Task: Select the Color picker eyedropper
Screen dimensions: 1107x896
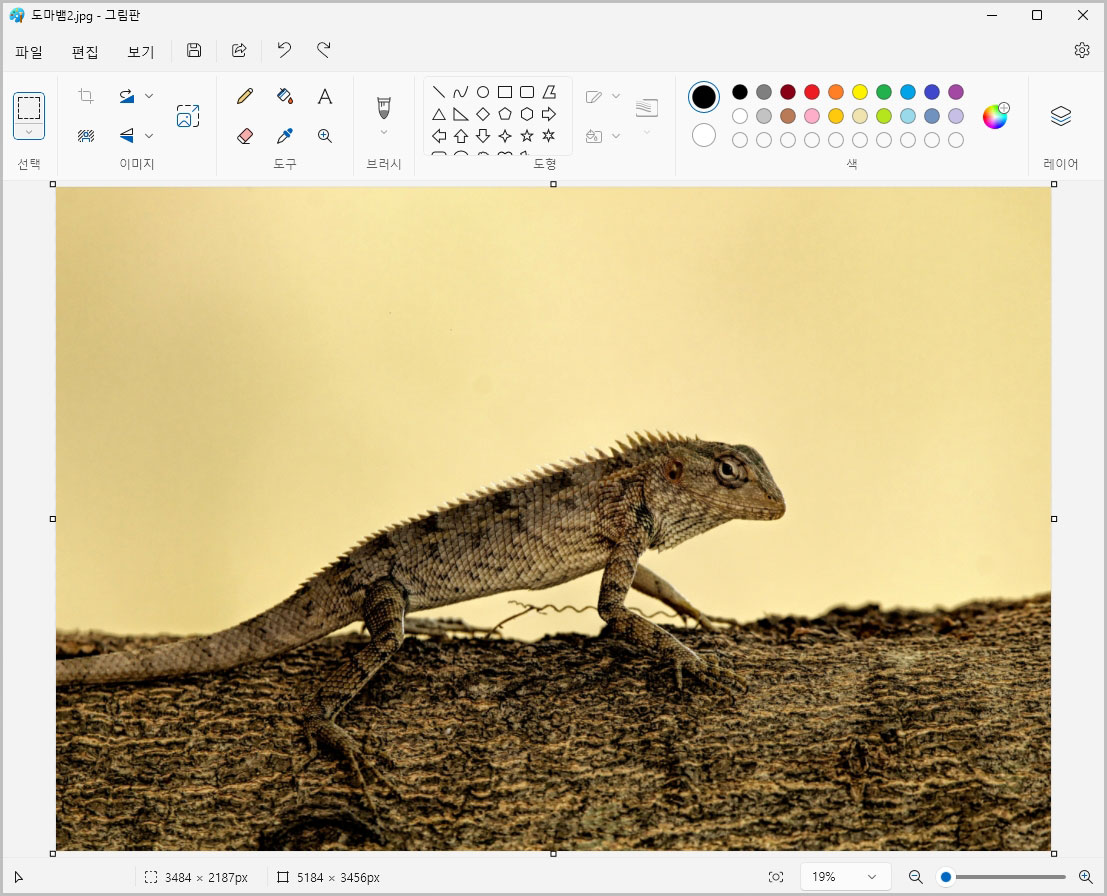Action: pos(285,136)
